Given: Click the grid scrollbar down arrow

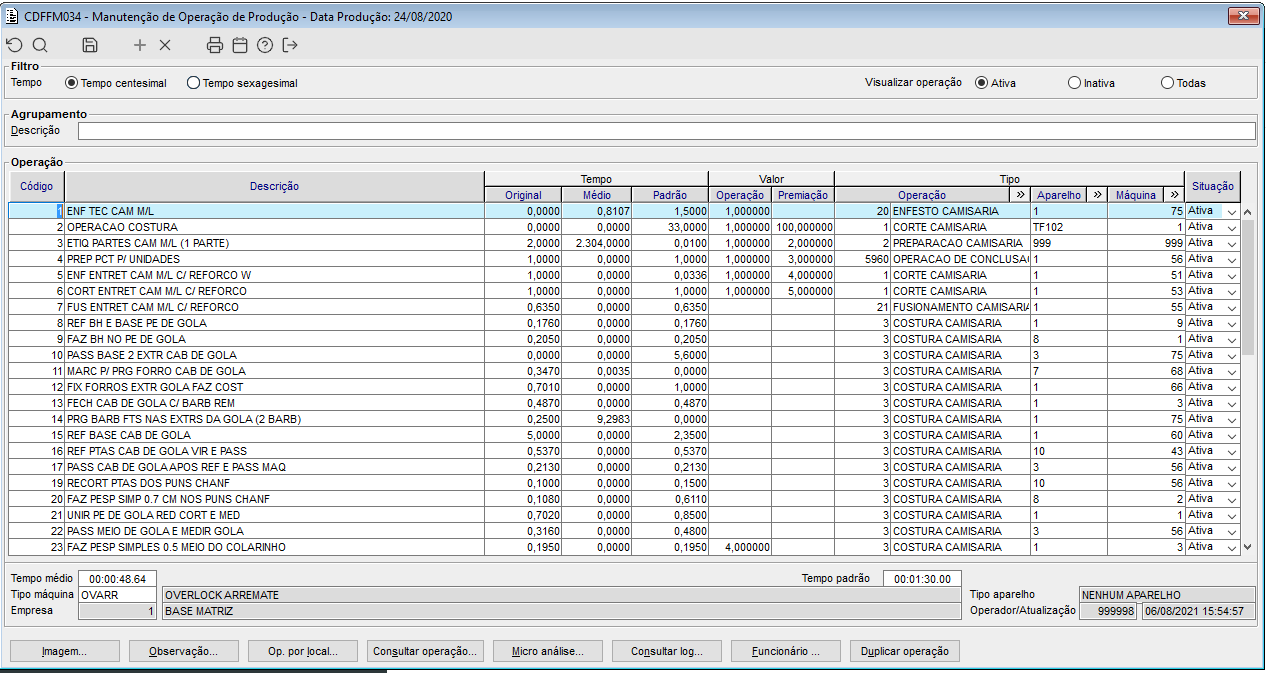Looking at the screenshot, I should [1247, 547].
